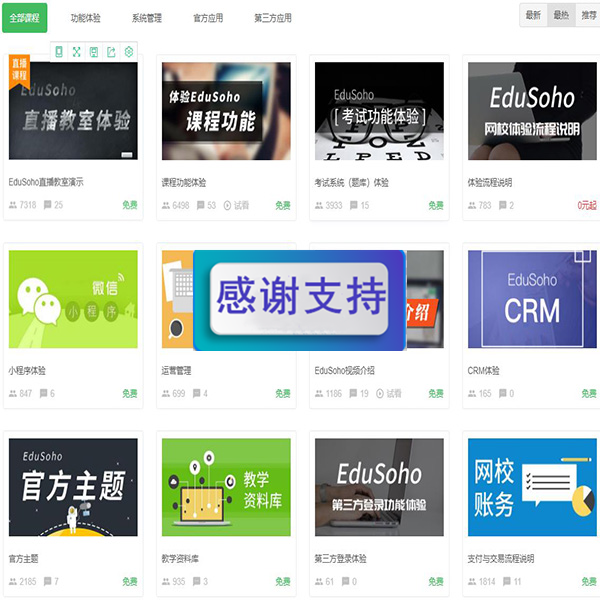Viewport: 600px width, 600px height.
Task: Open the 第三方登录体验 course title link
Action: tap(341, 559)
